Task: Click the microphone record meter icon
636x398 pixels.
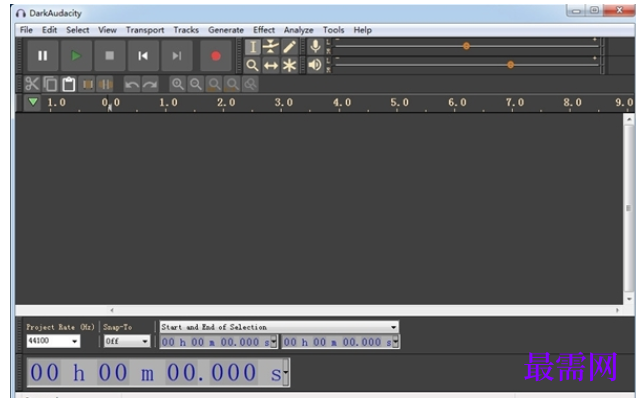Action: click(315, 47)
